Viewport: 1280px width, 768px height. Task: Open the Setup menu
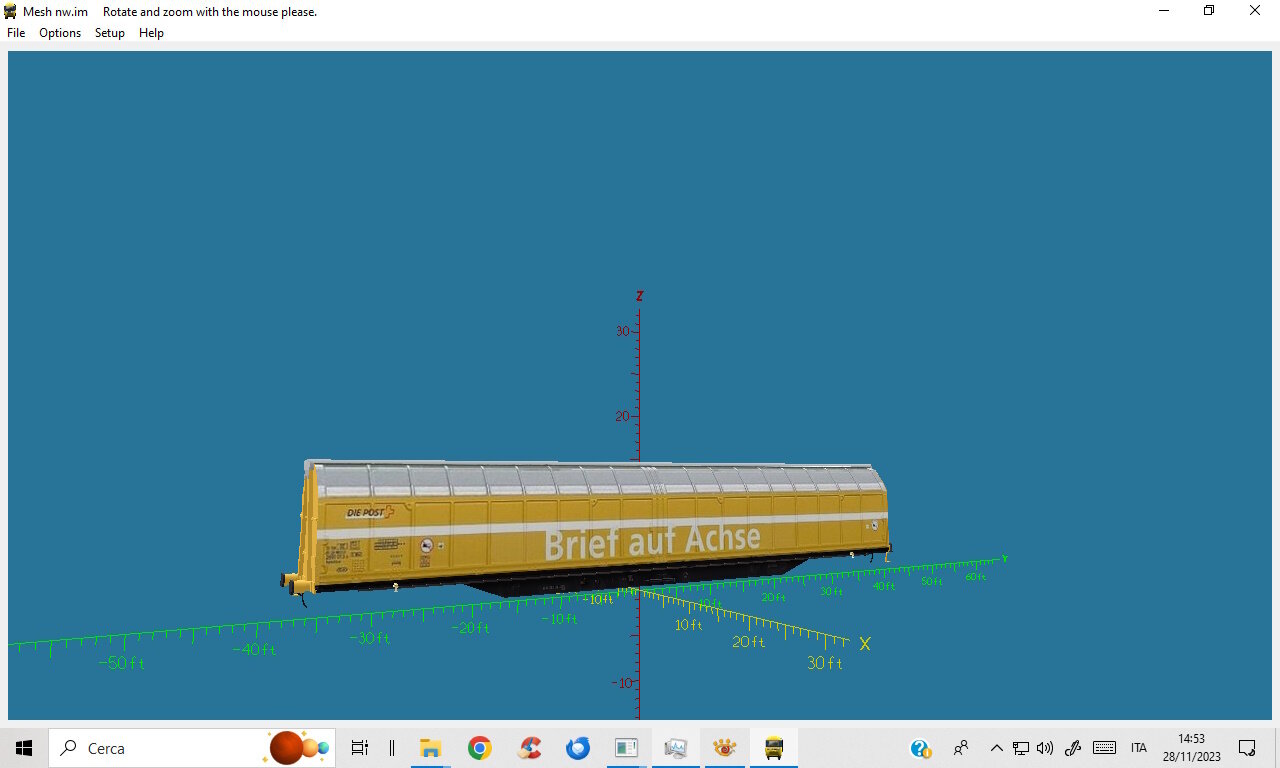[x=110, y=33]
